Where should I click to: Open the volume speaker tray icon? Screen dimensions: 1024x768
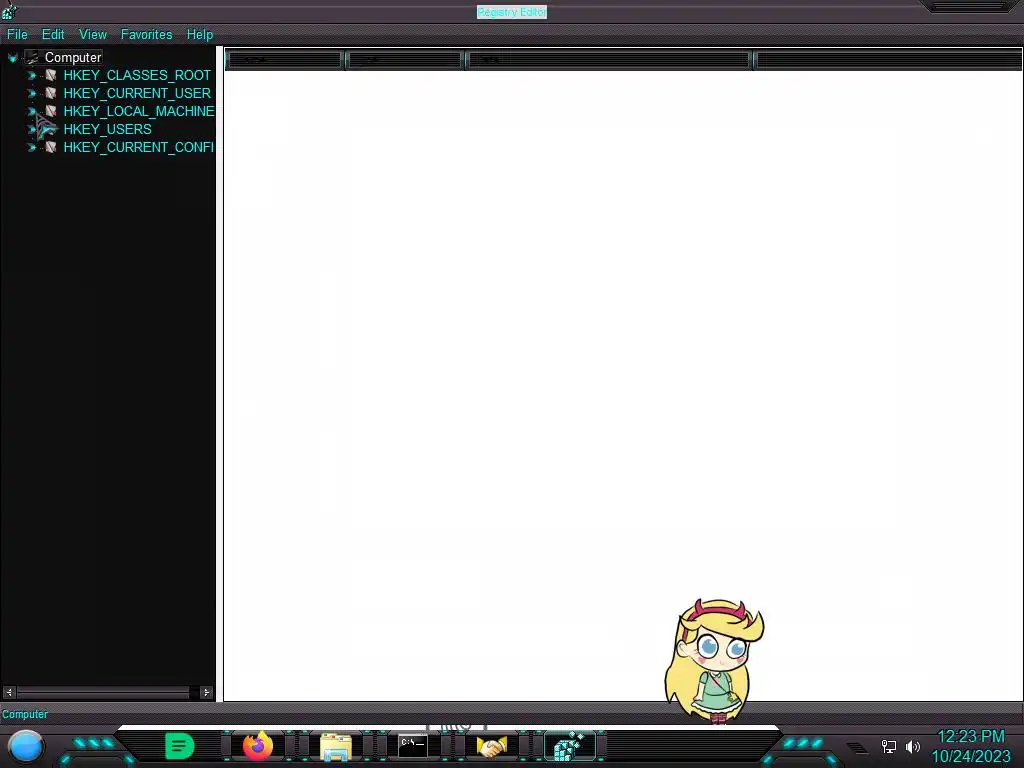pyautogui.click(x=913, y=746)
